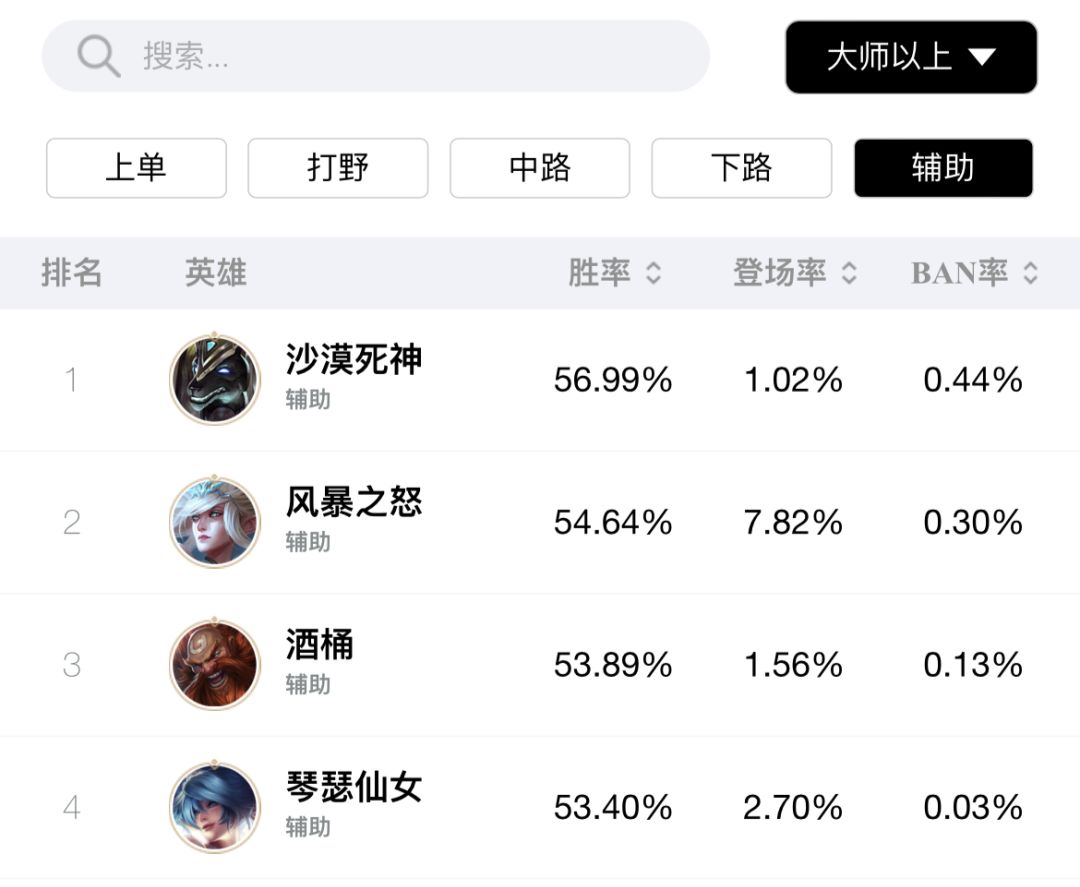Filter champions by 下路 position
1080x887 pixels.
click(x=741, y=168)
